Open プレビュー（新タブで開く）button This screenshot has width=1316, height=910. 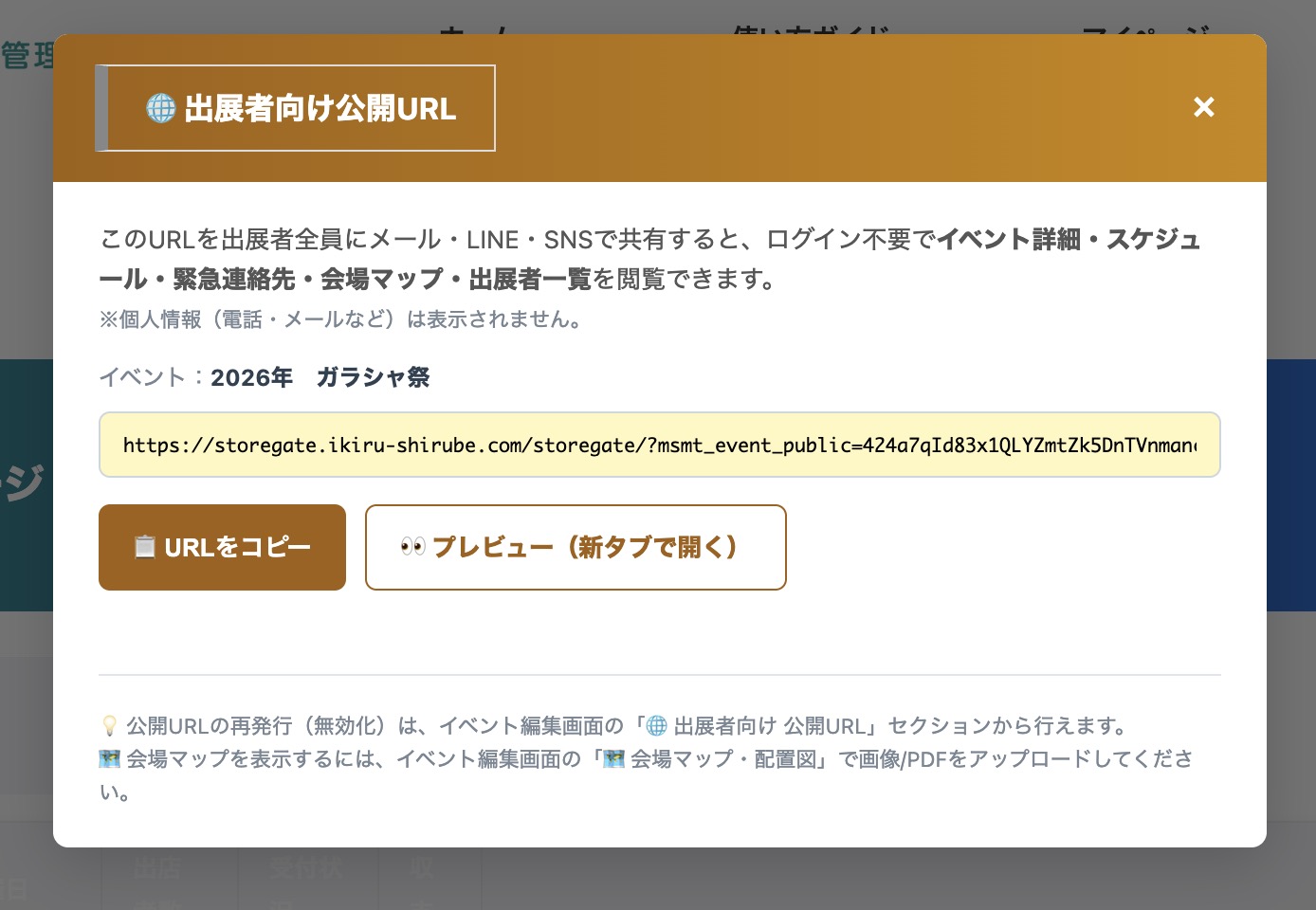click(x=576, y=547)
